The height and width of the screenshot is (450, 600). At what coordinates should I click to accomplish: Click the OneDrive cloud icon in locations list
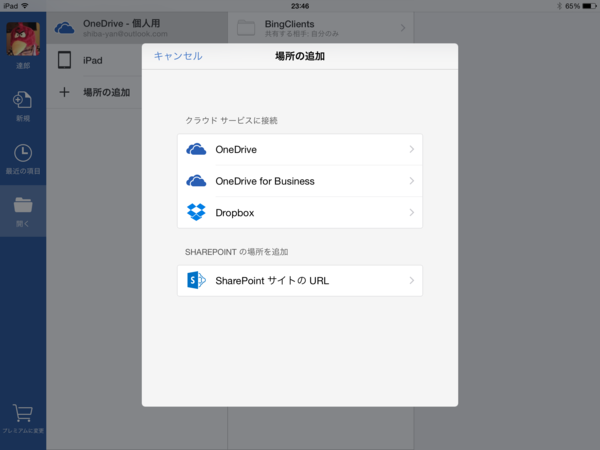point(64,28)
